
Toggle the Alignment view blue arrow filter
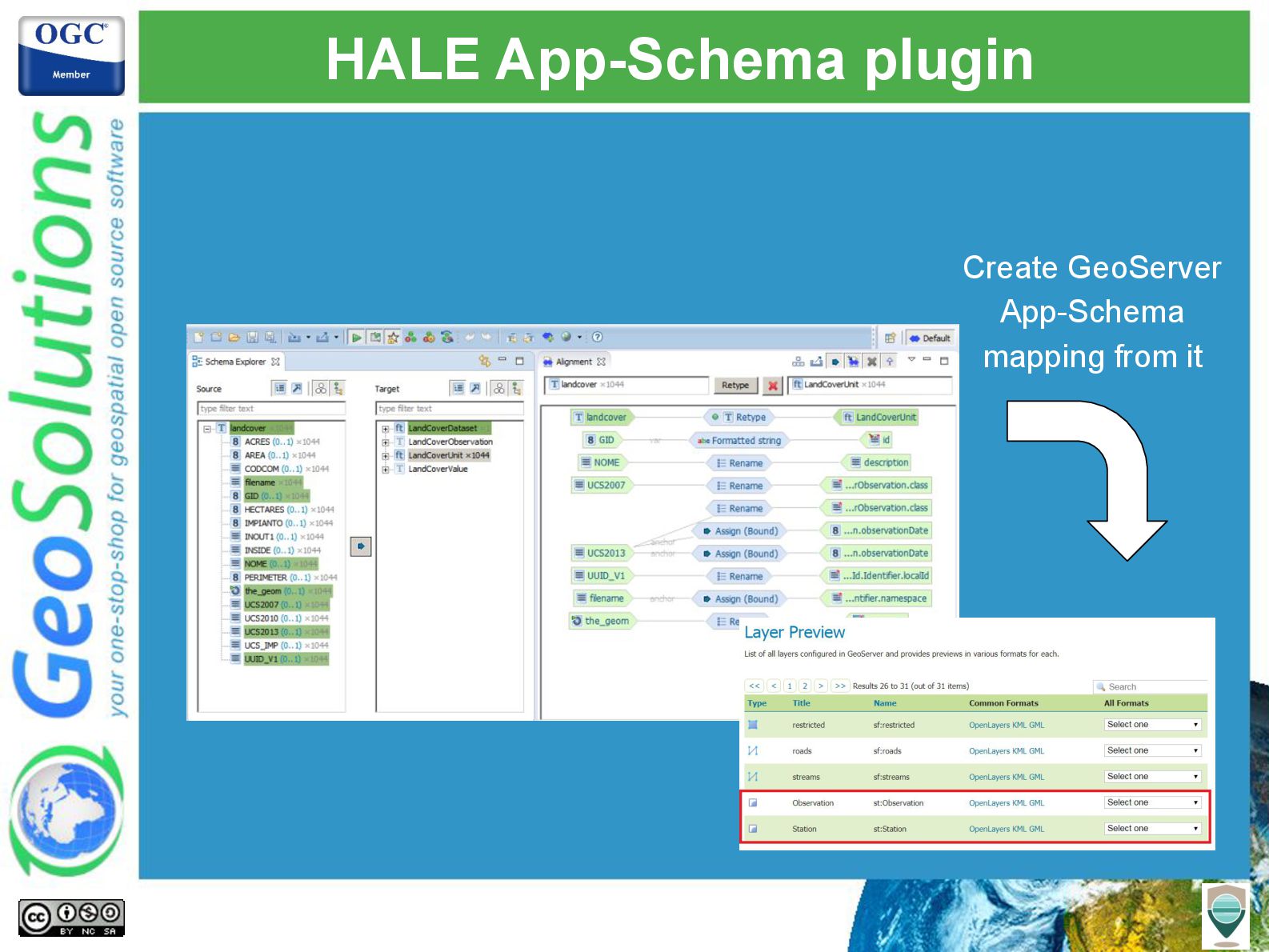pyautogui.click(x=835, y=362)
